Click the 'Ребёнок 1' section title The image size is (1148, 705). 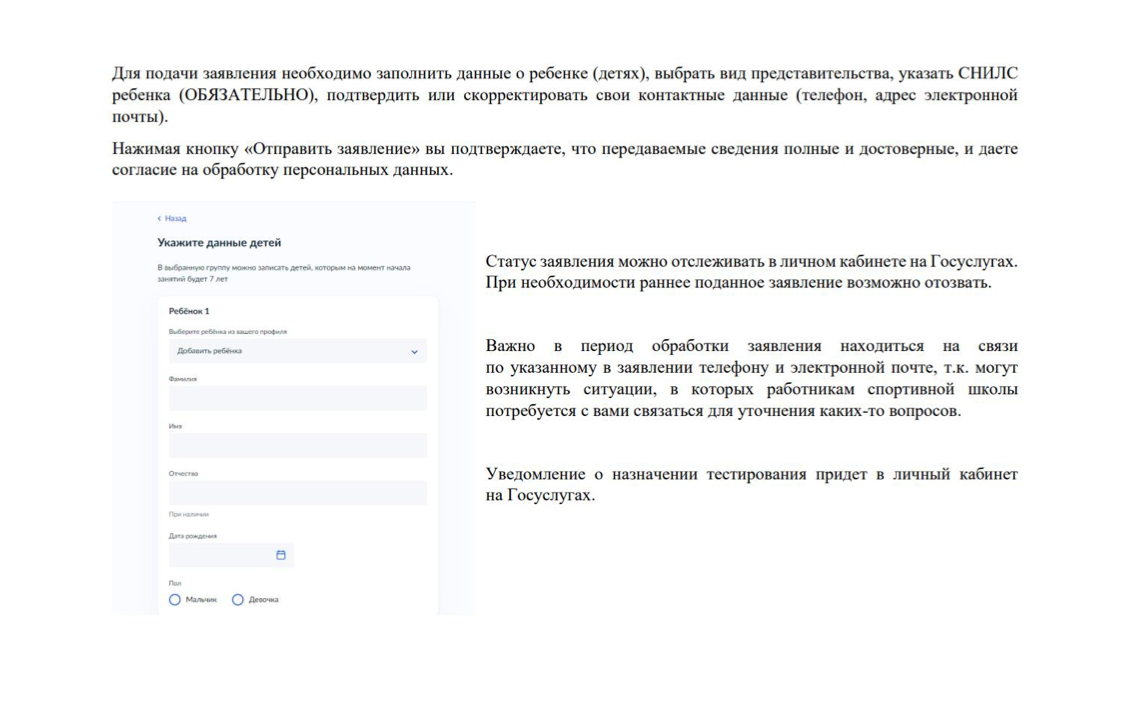189,311
